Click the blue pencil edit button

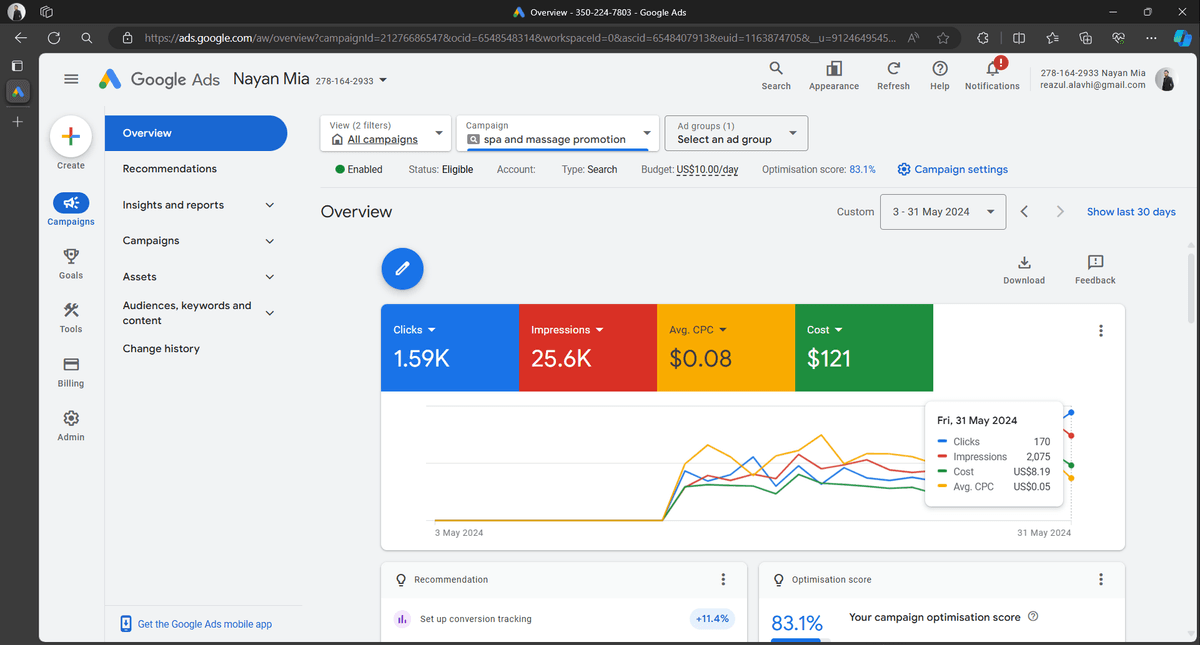point(402,269)
